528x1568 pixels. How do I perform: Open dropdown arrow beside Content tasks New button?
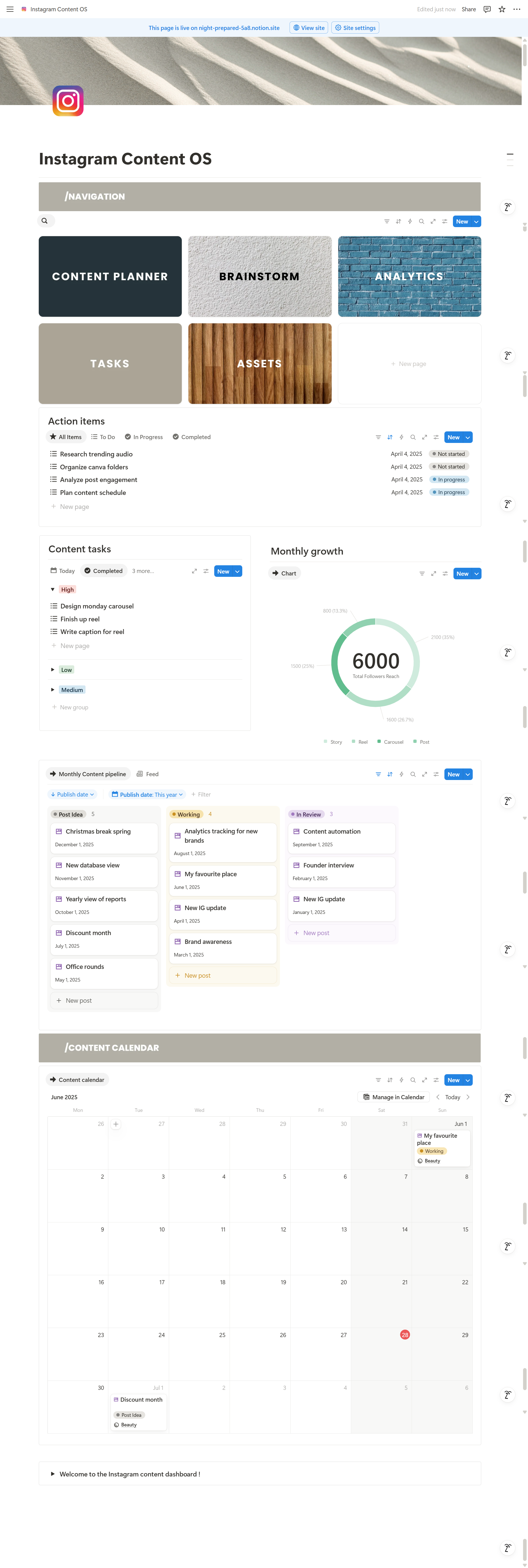tap(238, 571)
